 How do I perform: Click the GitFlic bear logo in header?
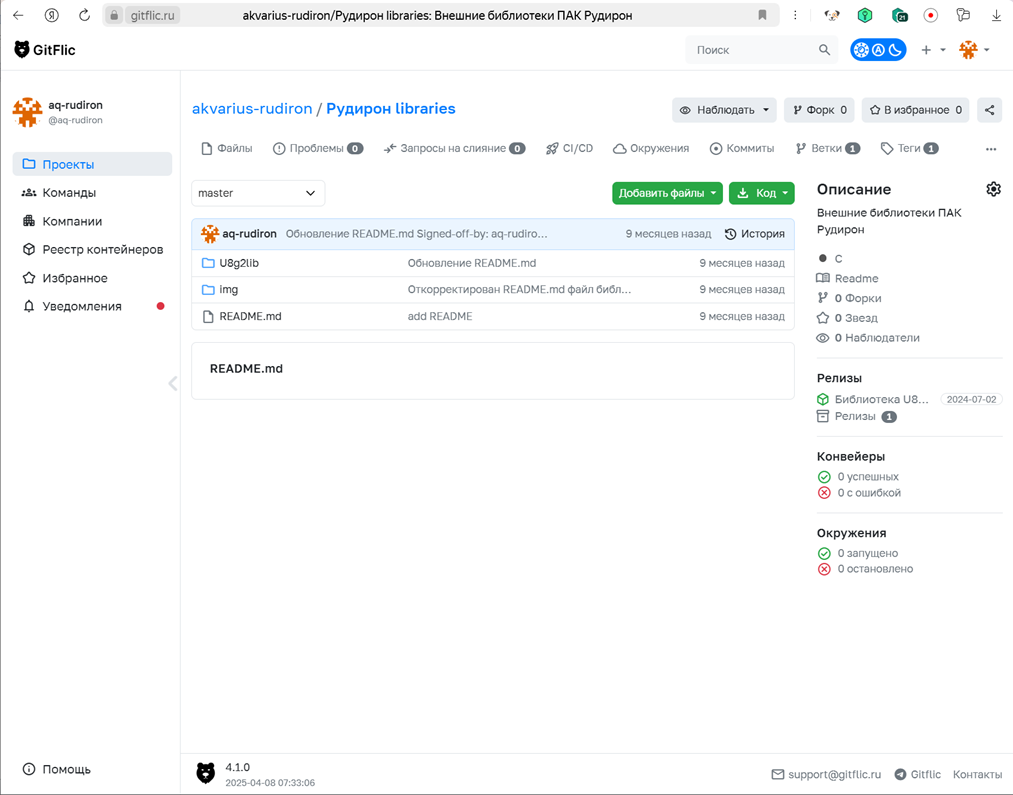coord(44,50)
